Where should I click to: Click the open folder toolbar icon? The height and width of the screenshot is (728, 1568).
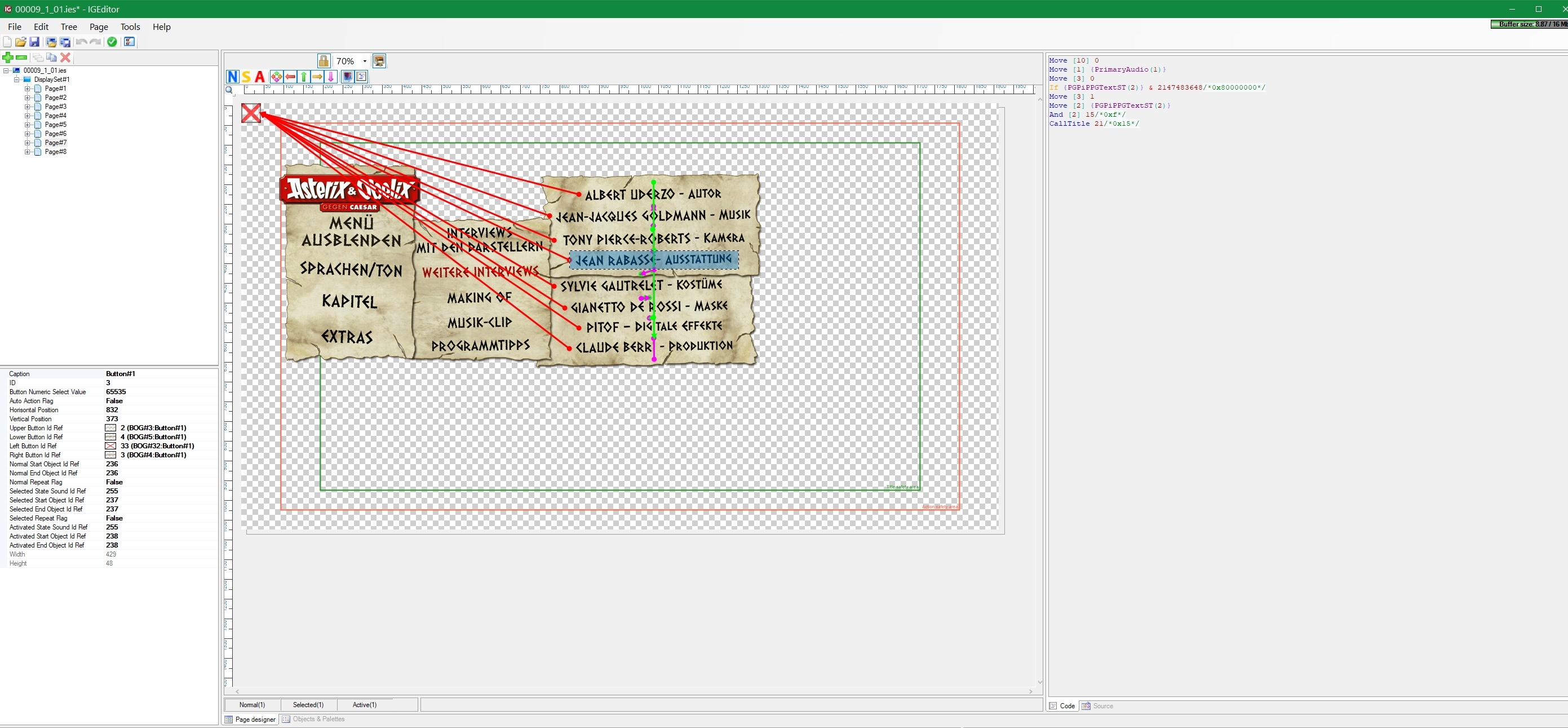[x=21, y=42]
